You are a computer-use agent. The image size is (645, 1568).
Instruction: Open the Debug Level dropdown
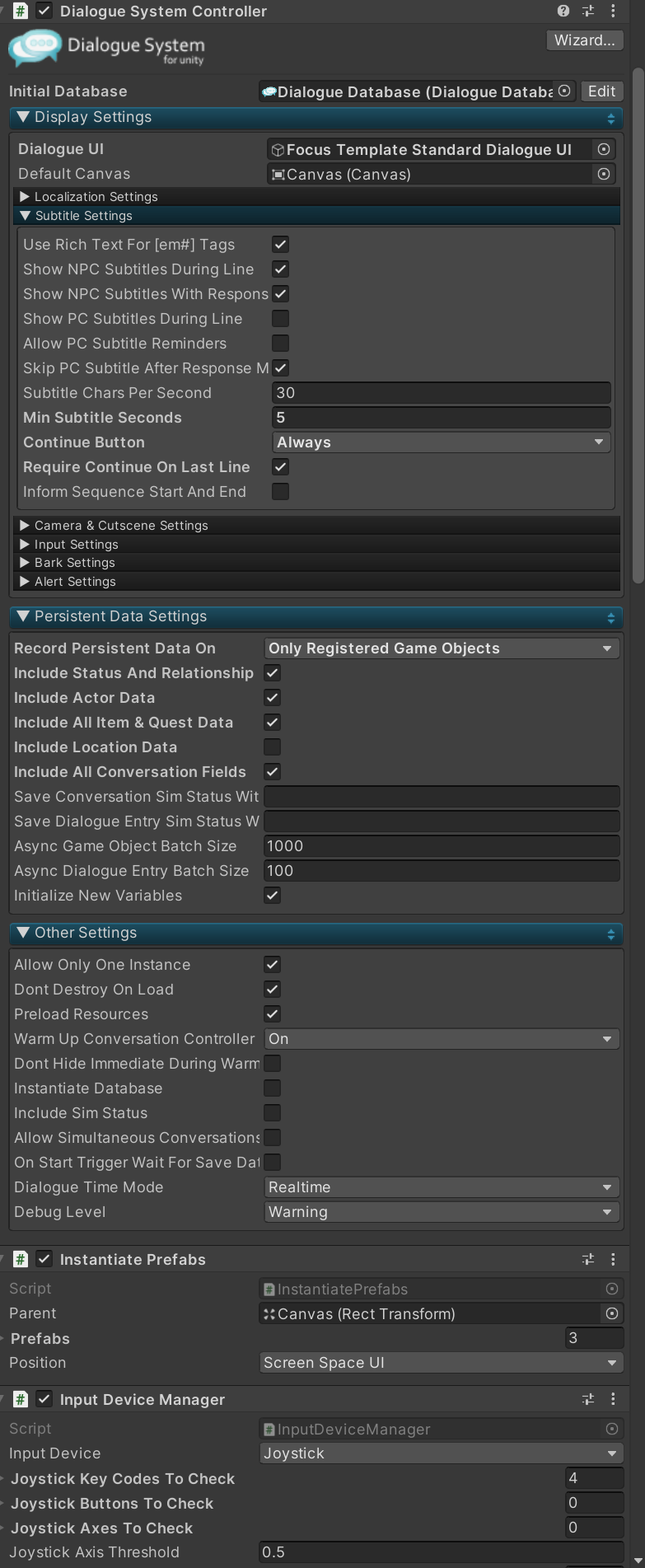pos(442,1212)
